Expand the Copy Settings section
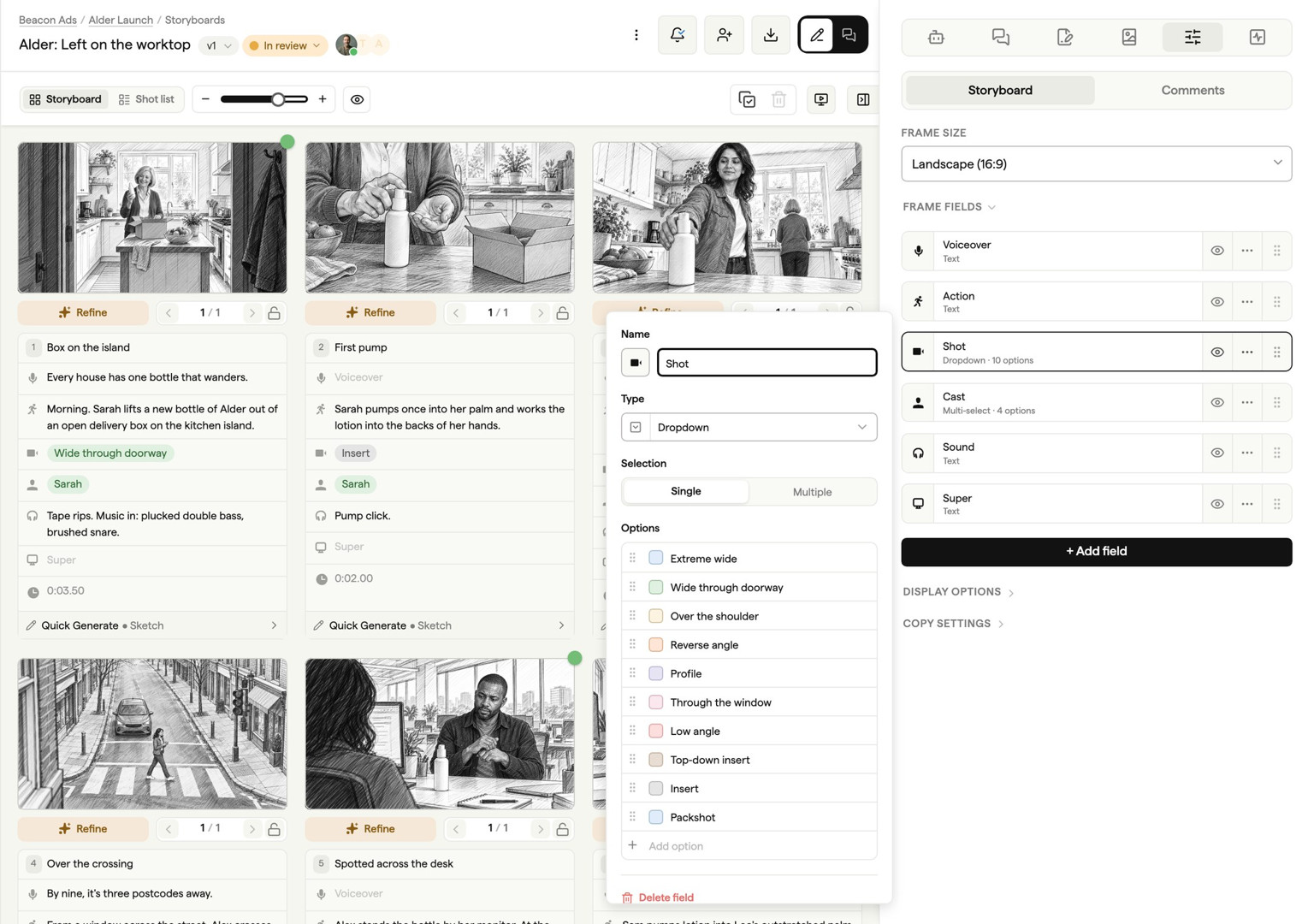This screenshot has height=924, width=1314. [953, 624]
